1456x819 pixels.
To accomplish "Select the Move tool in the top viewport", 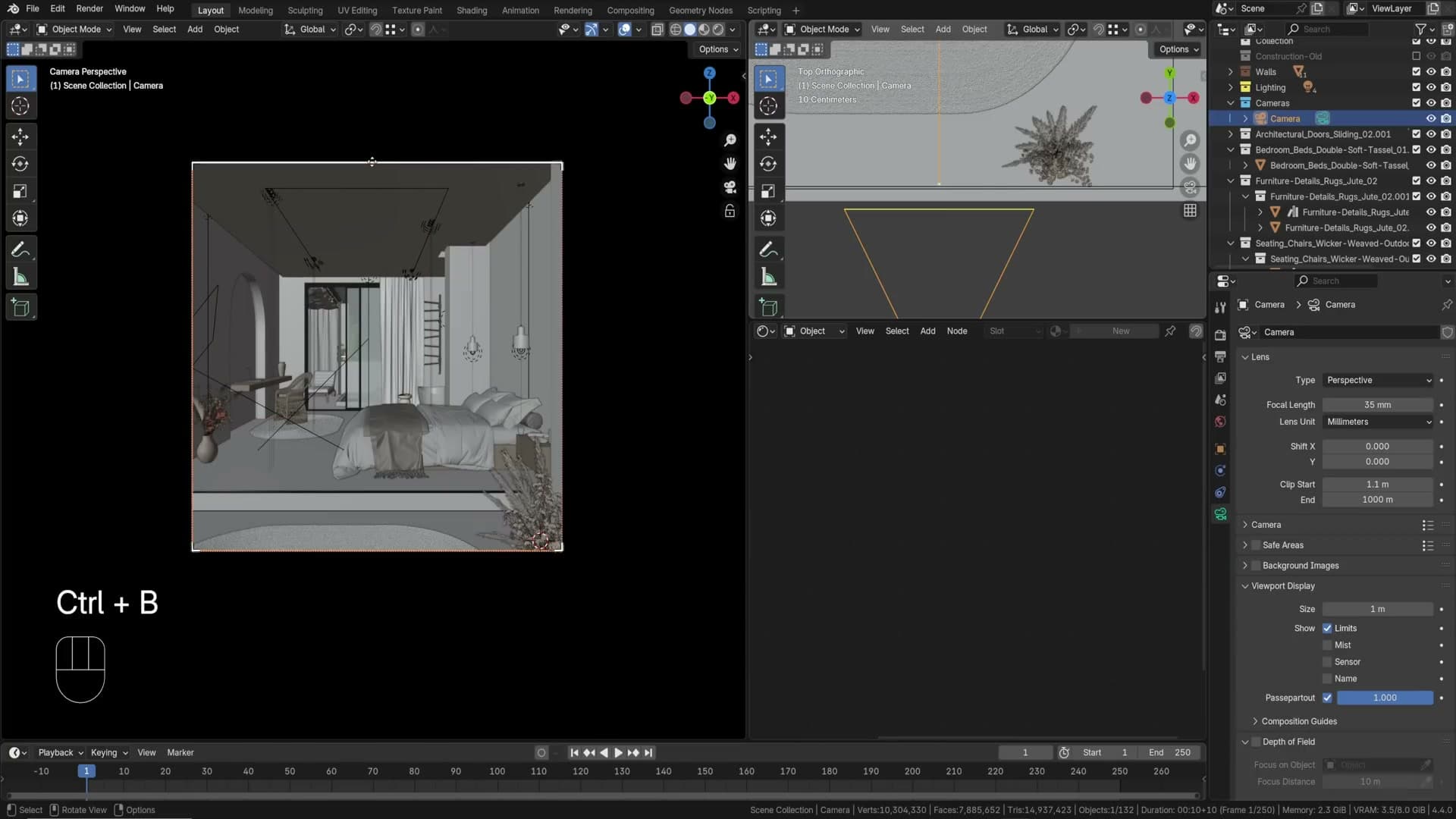I will [x=768, y=136].
